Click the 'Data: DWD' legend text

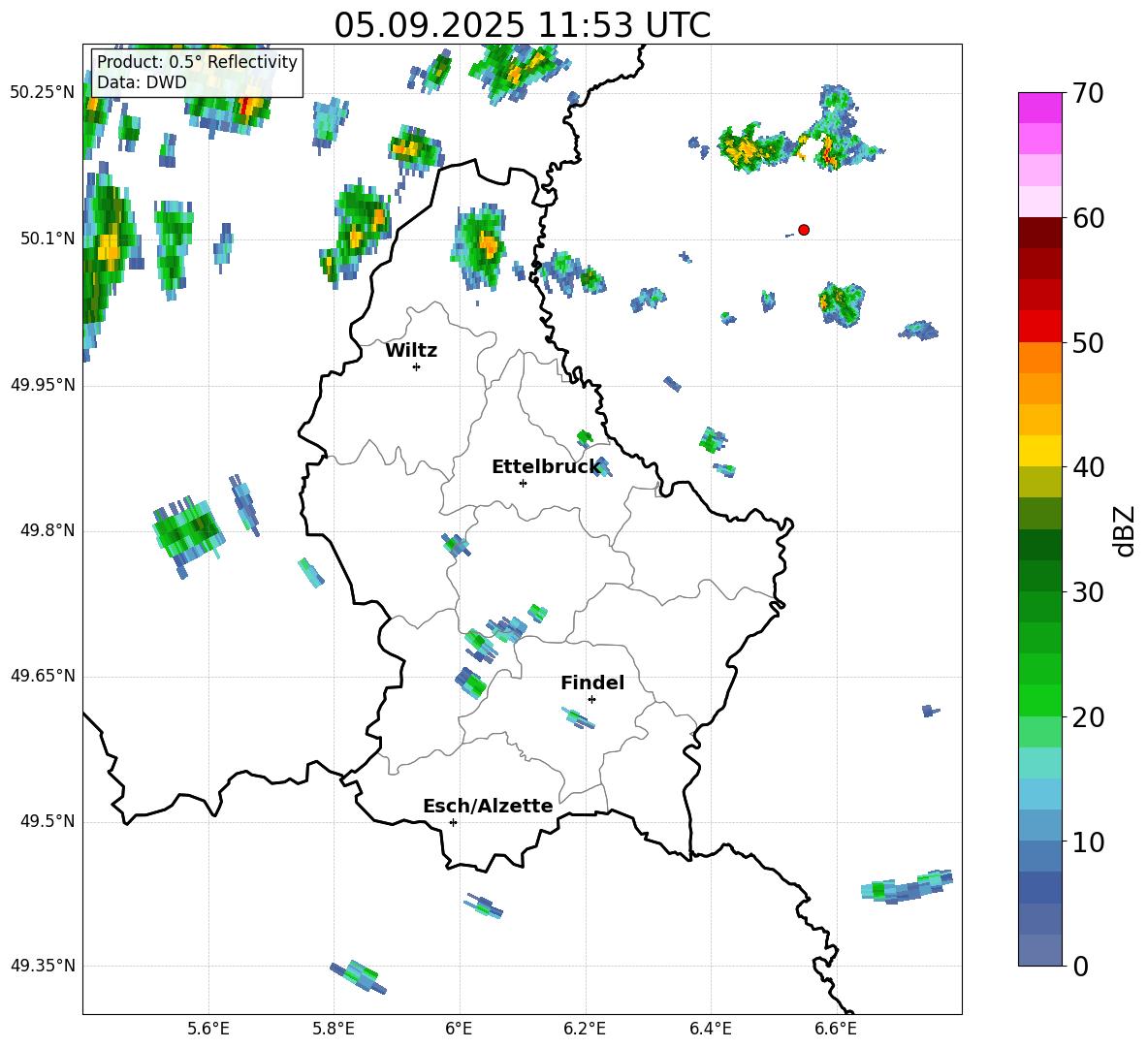[142, 82]
